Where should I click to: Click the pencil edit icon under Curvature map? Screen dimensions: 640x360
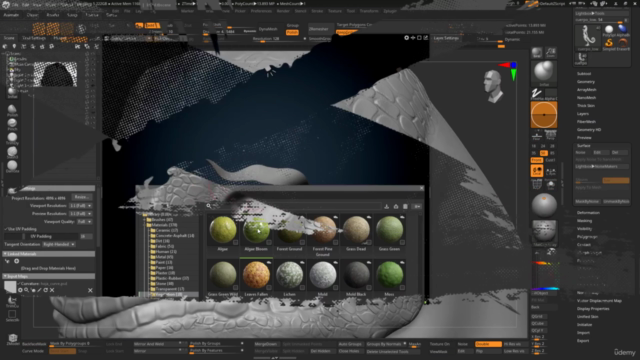39,290
